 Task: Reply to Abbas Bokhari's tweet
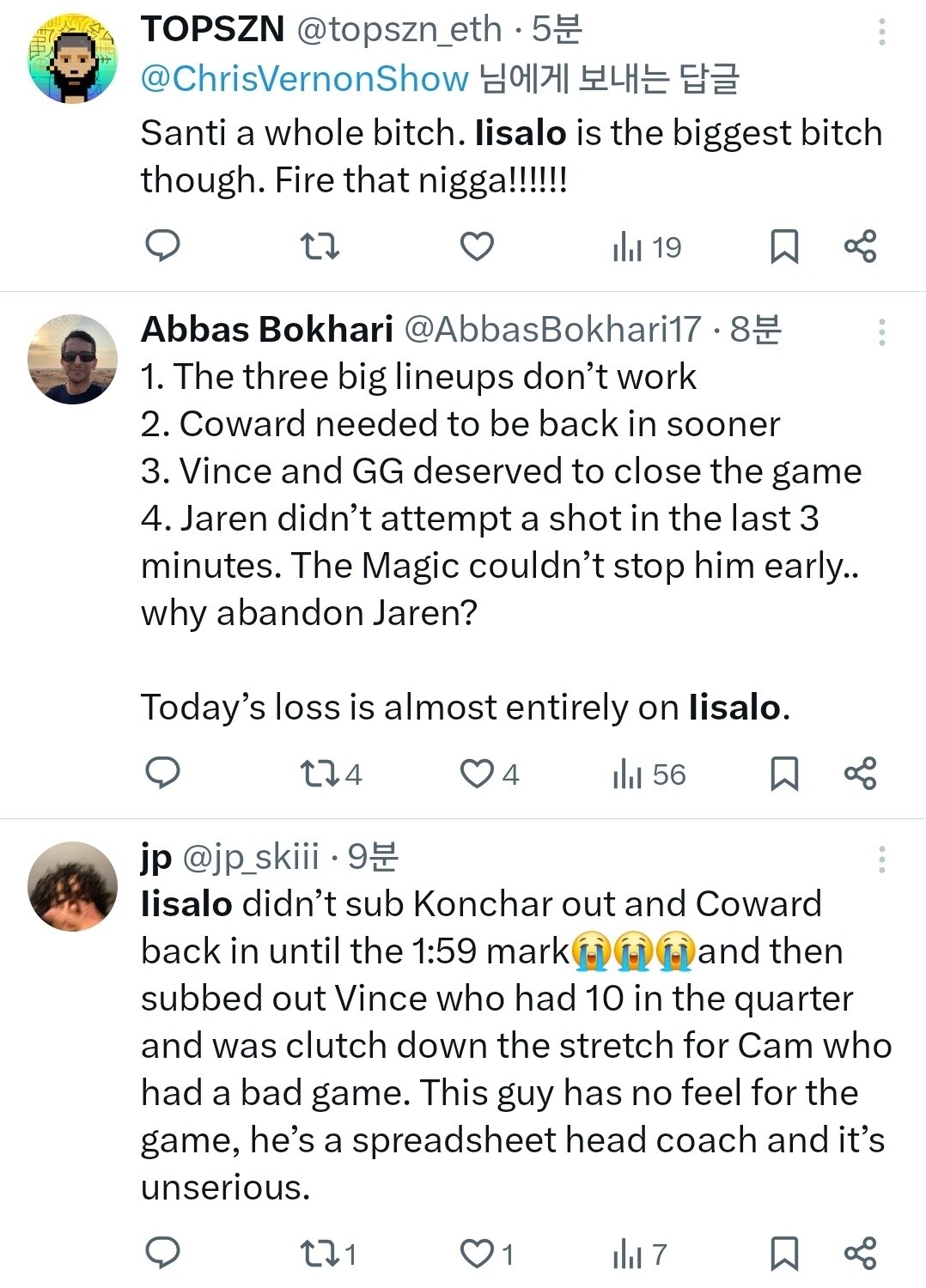pyautogui.click(x=162, y=774)
